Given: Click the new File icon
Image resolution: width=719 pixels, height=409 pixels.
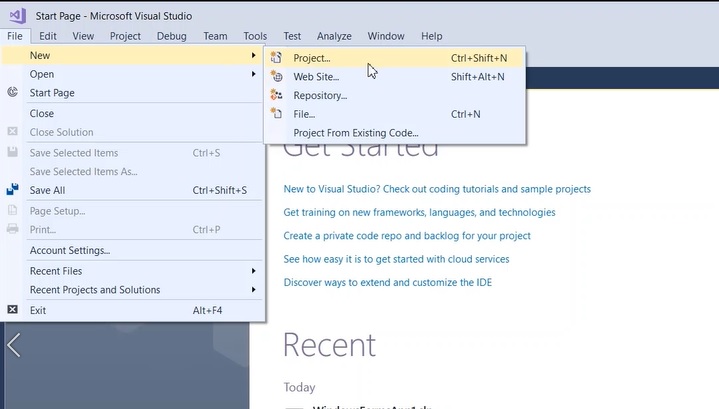Looking at the screenshot, I should click(276, 113).
